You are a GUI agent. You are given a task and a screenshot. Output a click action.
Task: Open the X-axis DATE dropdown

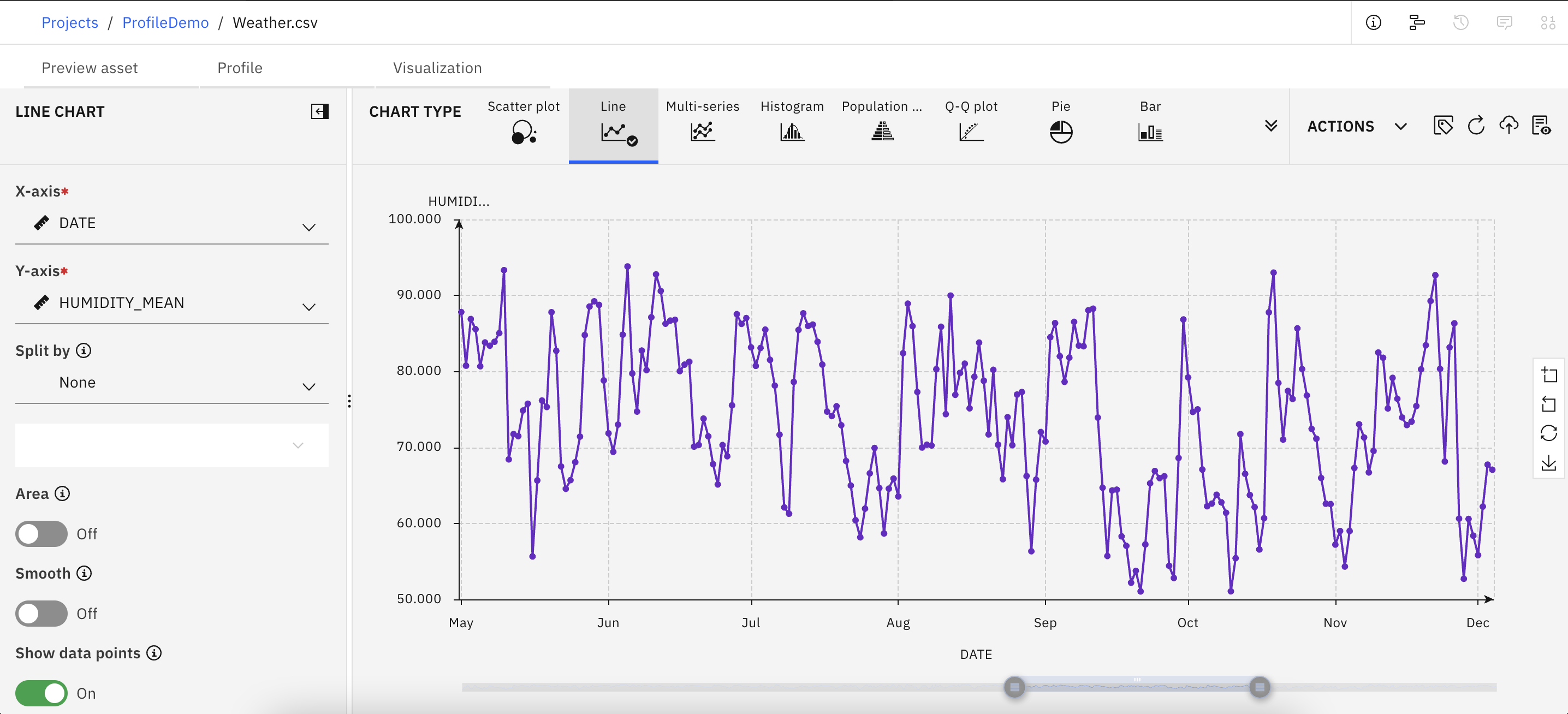(x=173, y=224)
